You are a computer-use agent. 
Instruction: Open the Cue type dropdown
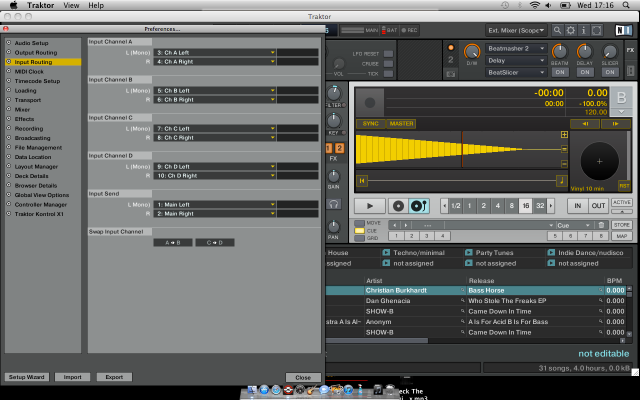(x=573, y=225)
